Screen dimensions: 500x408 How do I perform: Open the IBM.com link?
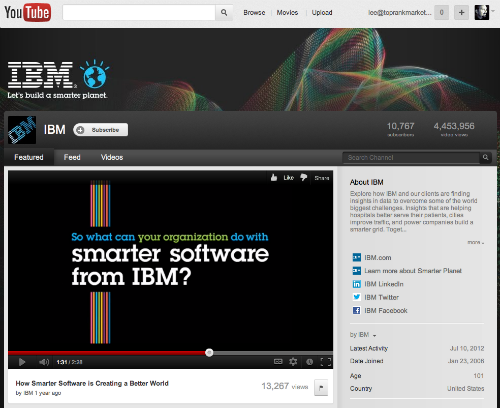tap(378, 257)
